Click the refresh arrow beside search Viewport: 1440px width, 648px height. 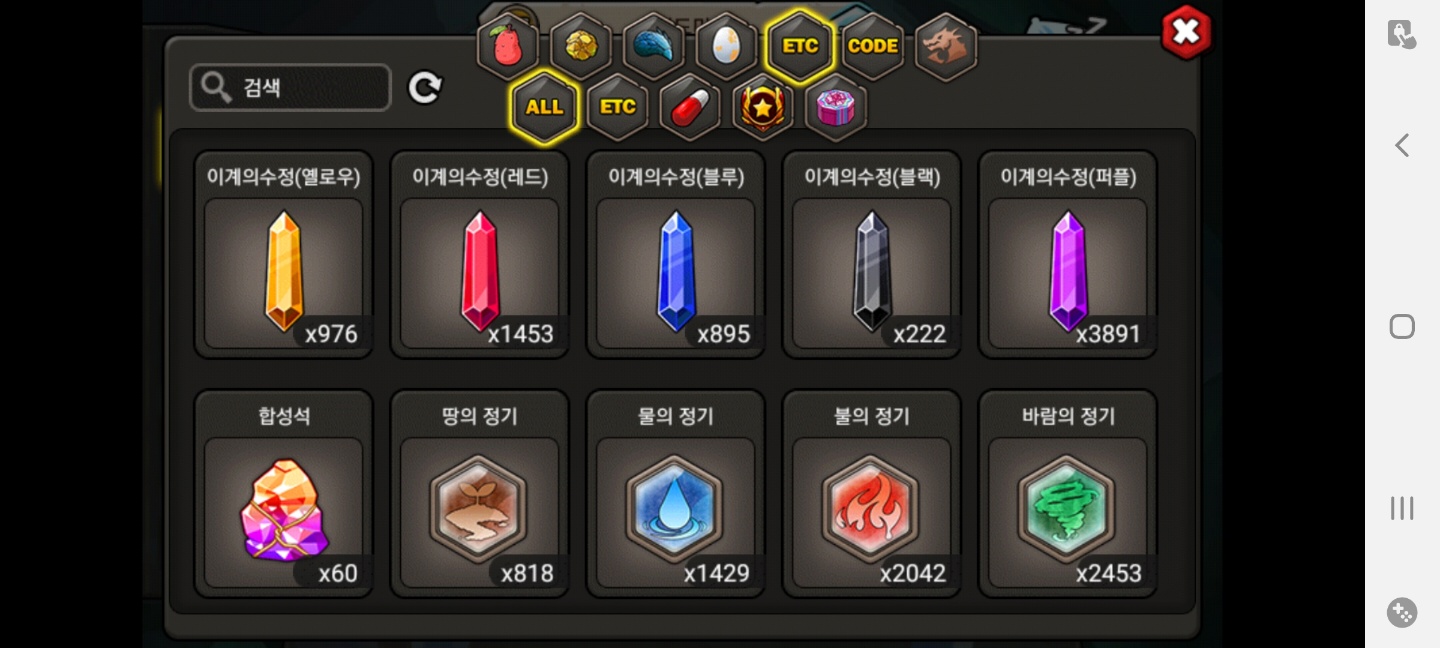tap(425, 88)
